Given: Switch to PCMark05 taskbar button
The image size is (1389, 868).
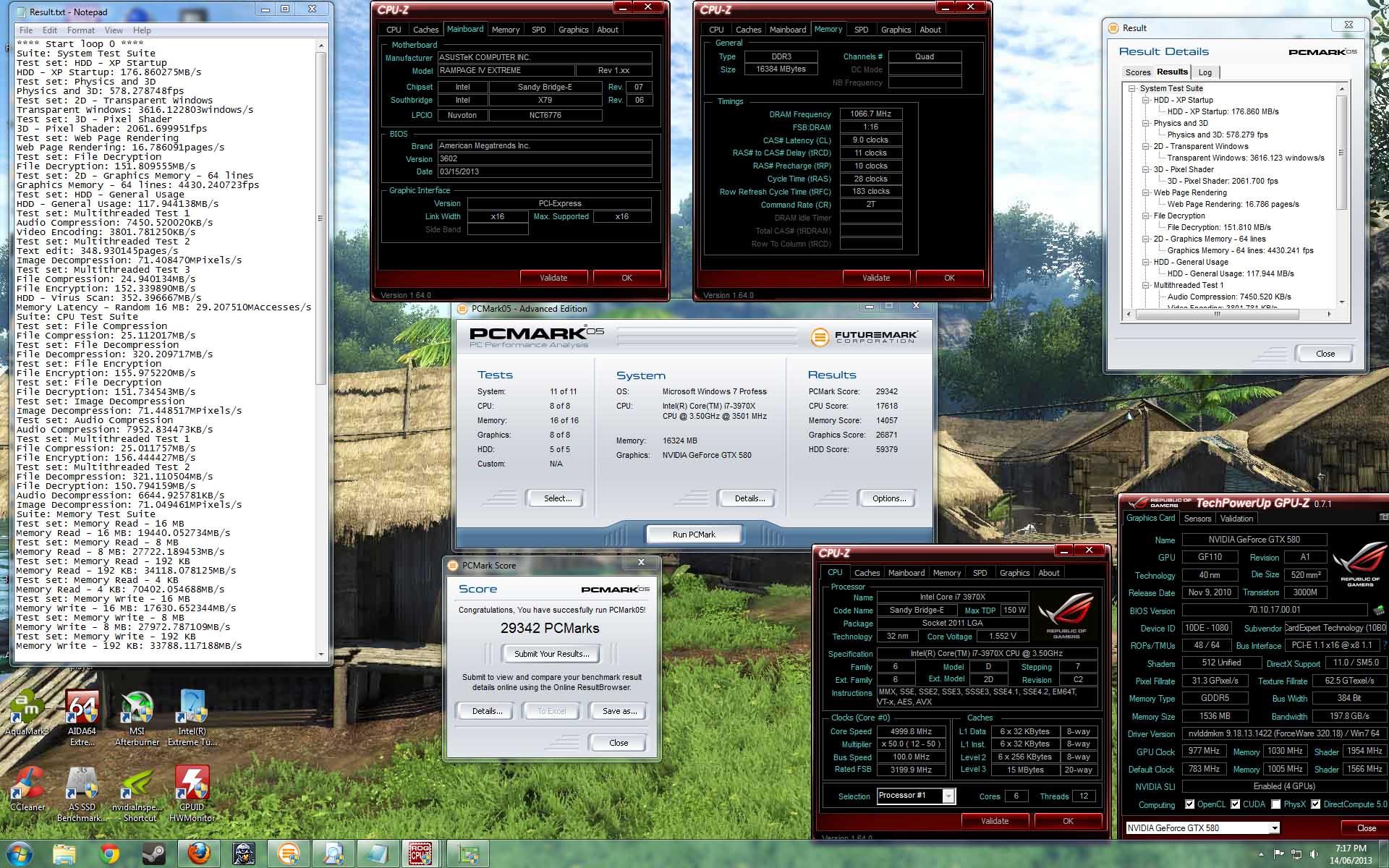Looking at the screenshot, I should (289, 854).
